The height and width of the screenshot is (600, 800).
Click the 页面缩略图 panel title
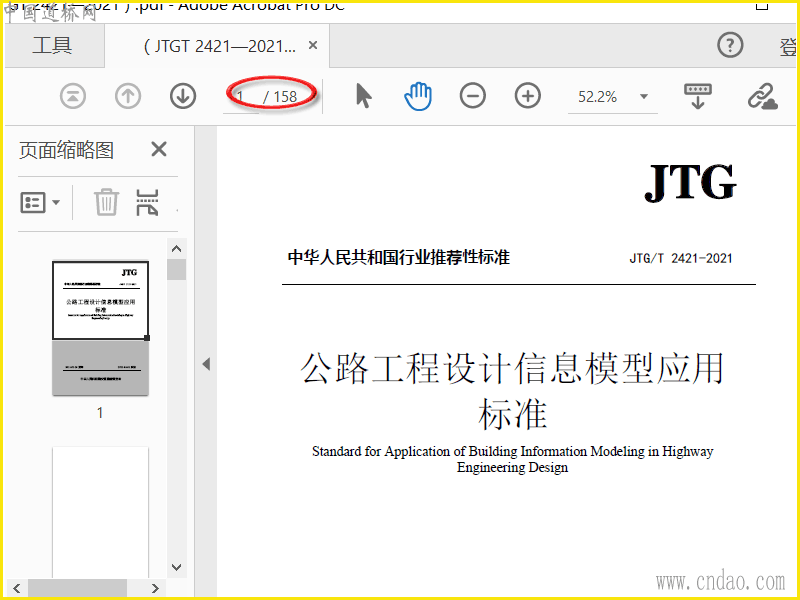[66, 151]
